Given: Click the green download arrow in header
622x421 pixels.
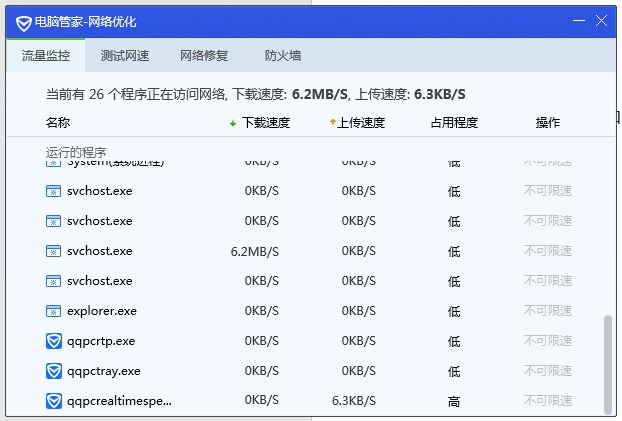Looking at the screenshot, I should 233,123.
